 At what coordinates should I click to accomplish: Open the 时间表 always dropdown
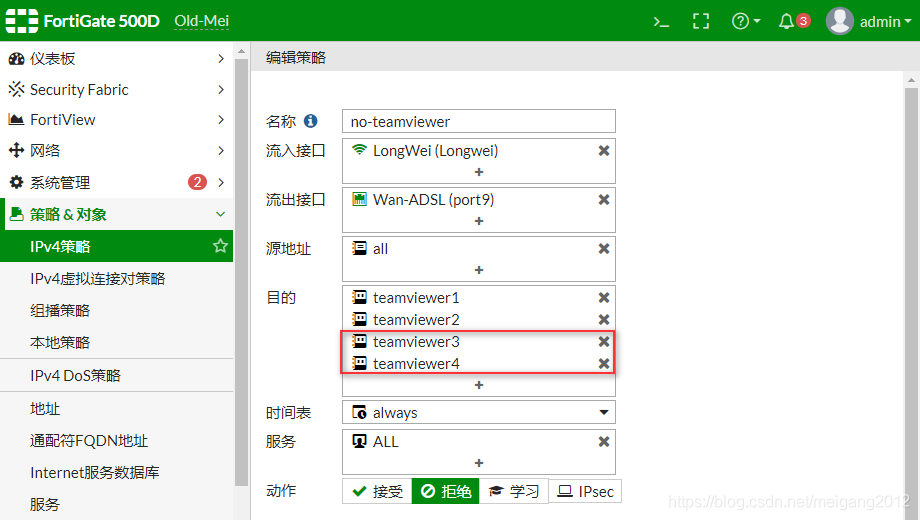pyautogui.click(x=479, y=413)
